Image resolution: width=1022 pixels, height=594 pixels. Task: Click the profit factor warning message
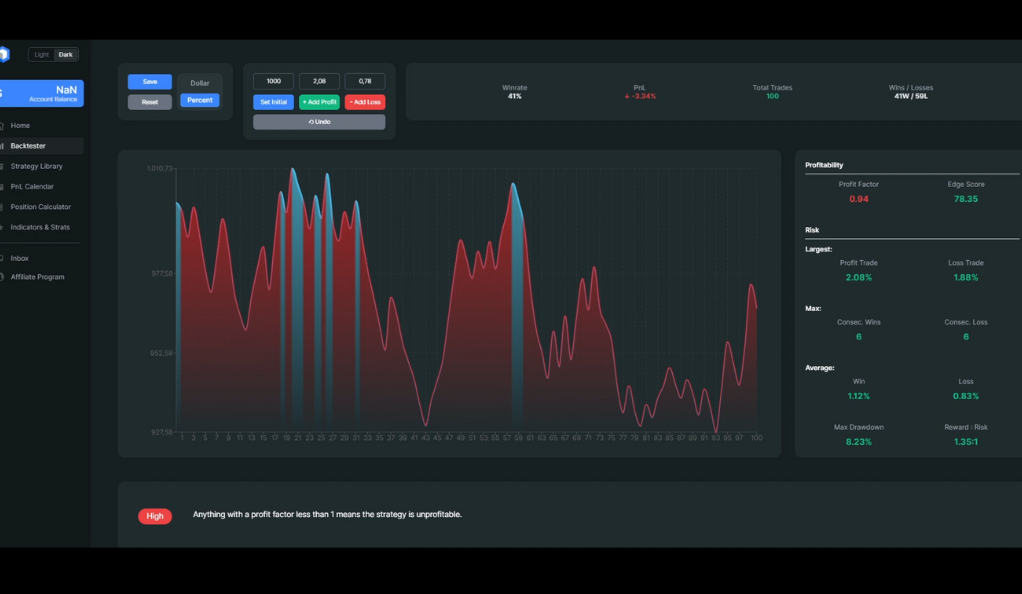click(327, 514)
